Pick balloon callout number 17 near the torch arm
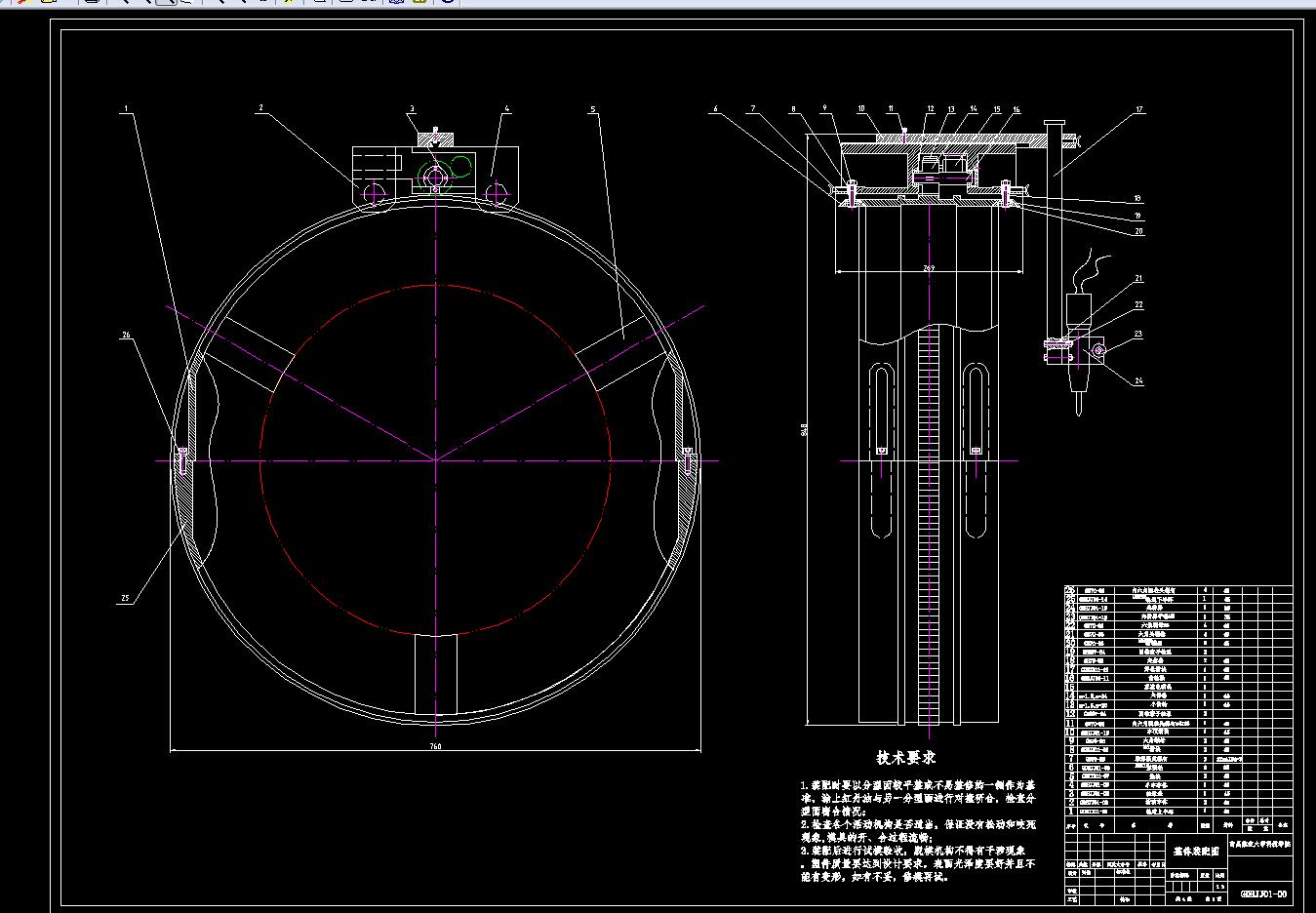The image size is (1316, 913). pos(1138,109)
